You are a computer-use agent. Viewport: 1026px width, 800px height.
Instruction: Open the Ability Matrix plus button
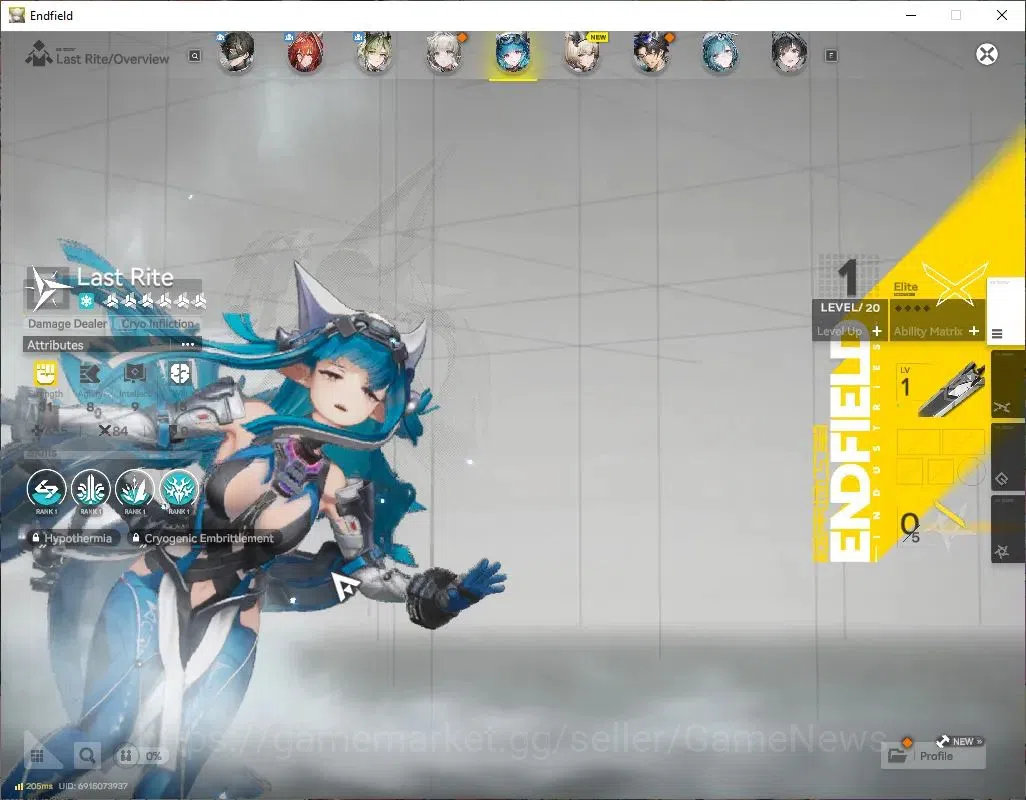point(974,332)
